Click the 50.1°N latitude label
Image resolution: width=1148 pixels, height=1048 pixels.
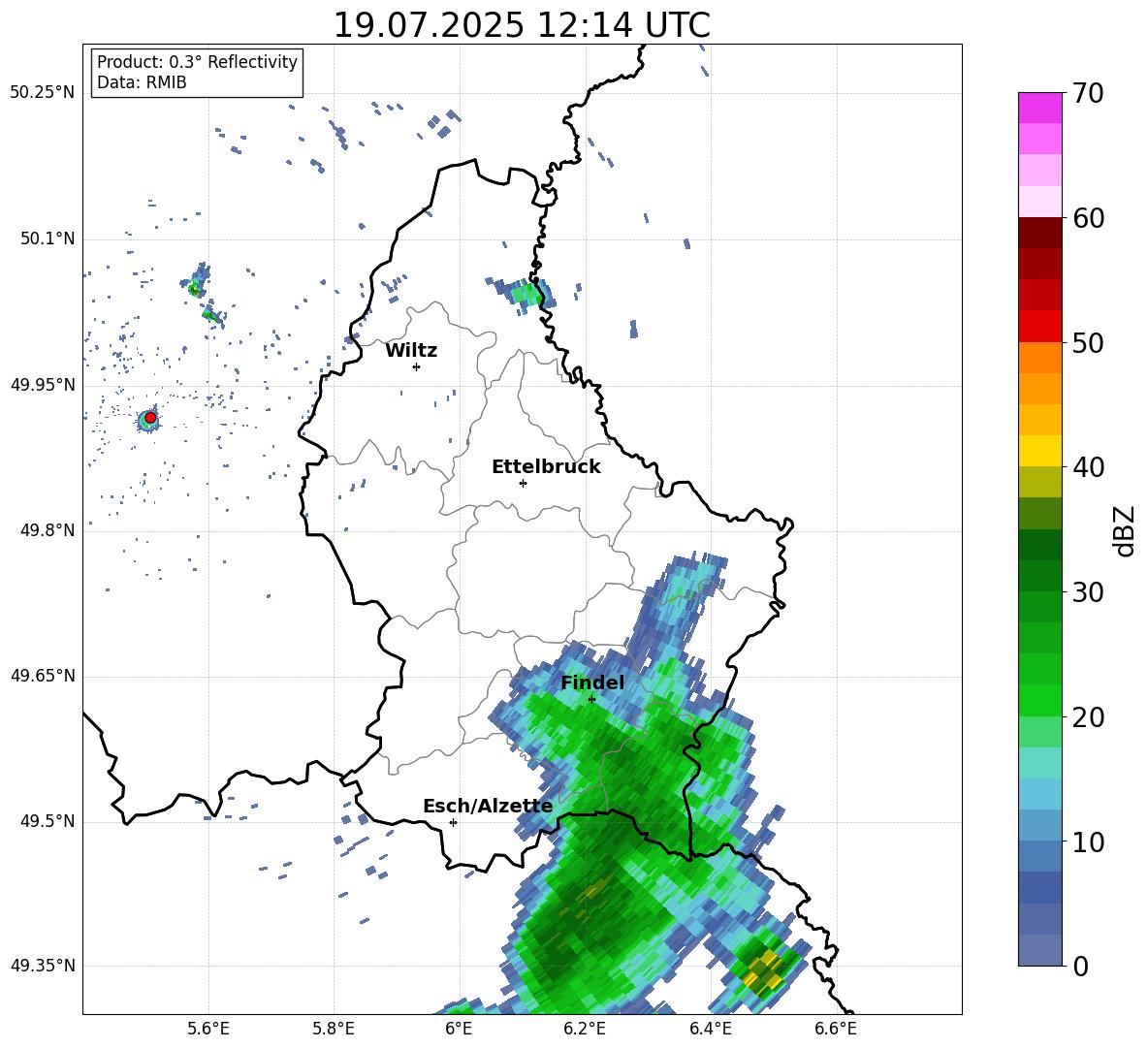click(x=48, y=238)
